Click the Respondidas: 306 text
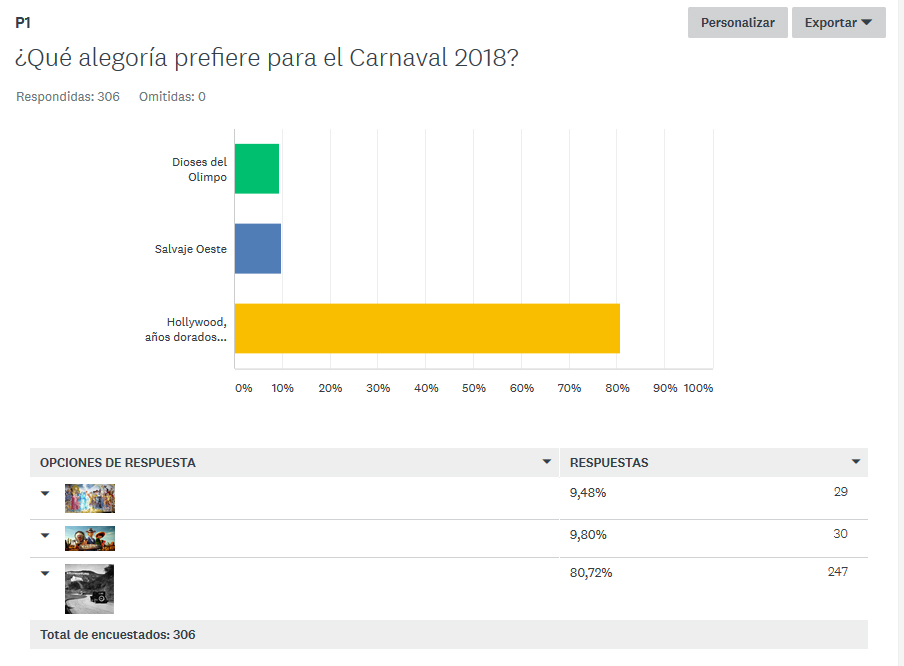 click(x=68, y=97)
